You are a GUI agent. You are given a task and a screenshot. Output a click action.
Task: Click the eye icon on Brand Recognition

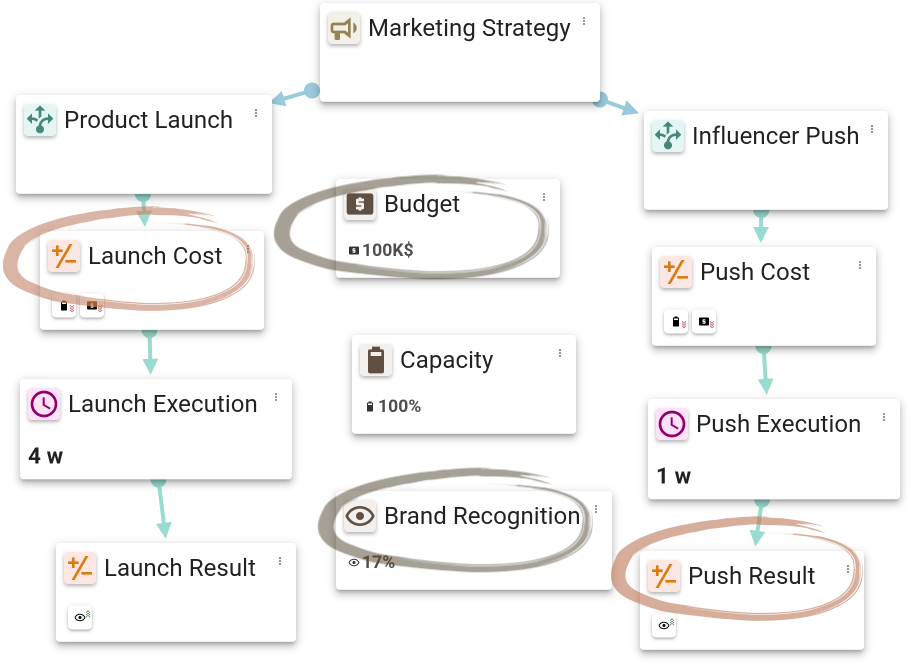click(359, 516)
